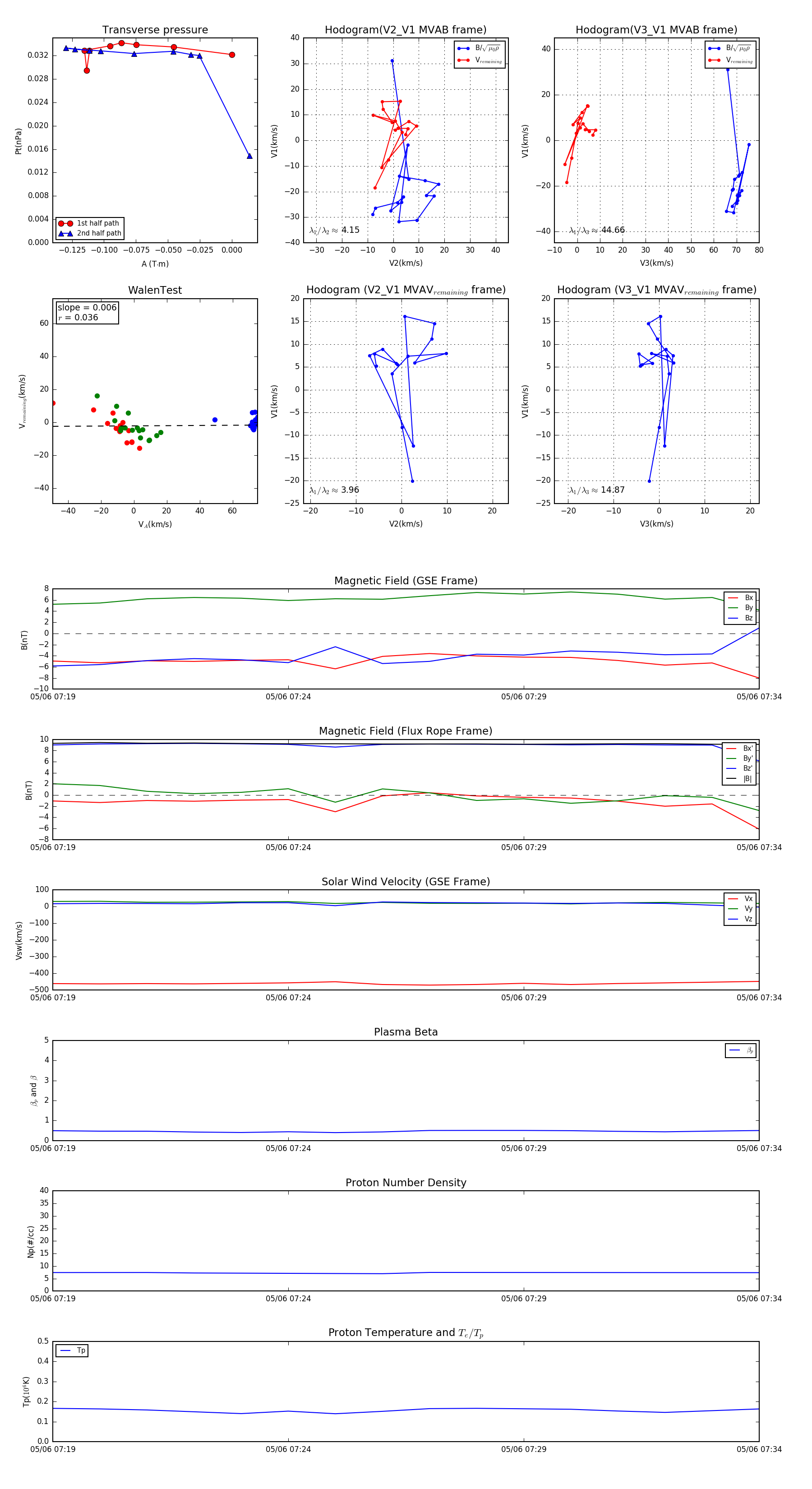This screenshot has width=812, height=1489.
Task: Click the 'Hodogram(V3_V1 MVAB frame)' title
Action: pyautogui.click(x=656, y=29)
